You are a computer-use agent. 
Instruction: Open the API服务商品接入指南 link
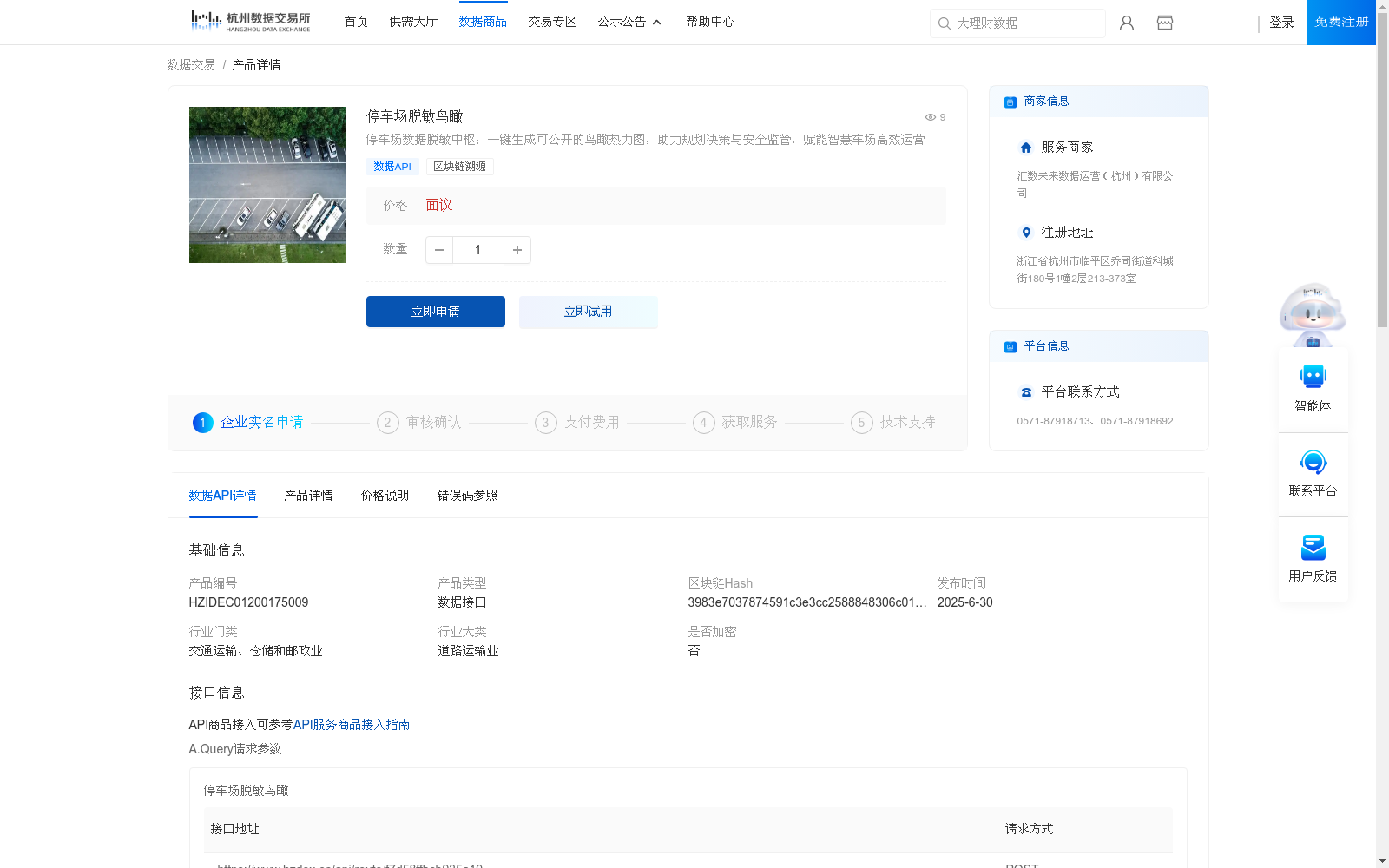tap(352, 725)
